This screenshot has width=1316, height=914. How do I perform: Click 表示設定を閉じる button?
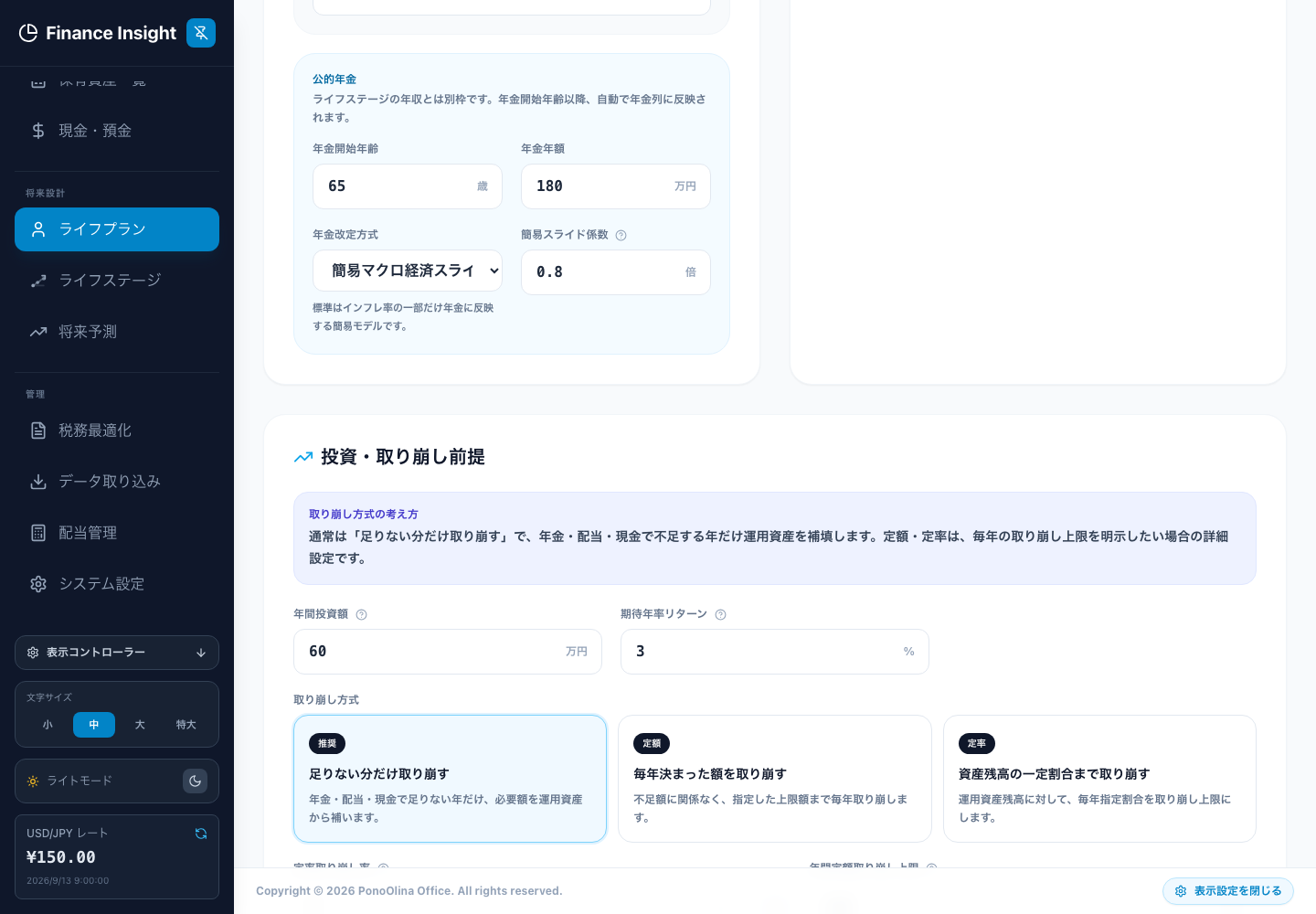(1228, 891)
